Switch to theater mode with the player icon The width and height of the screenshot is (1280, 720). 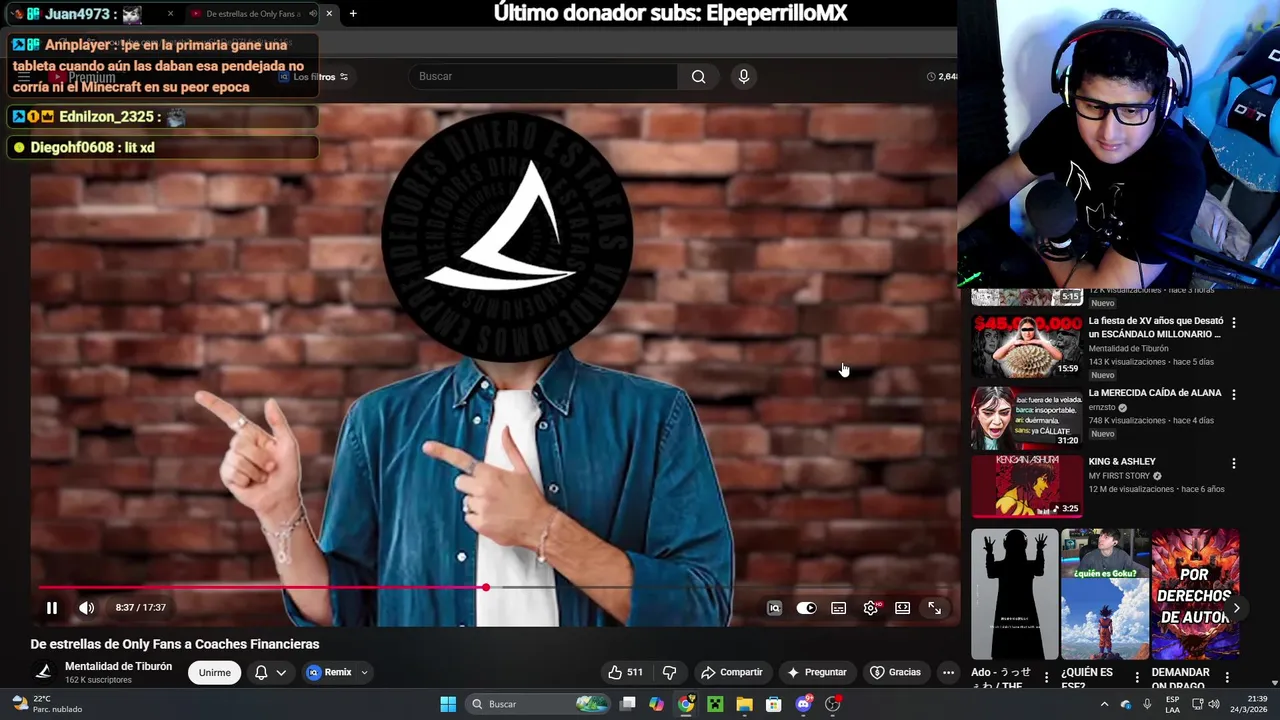click(x=902, y=608)
